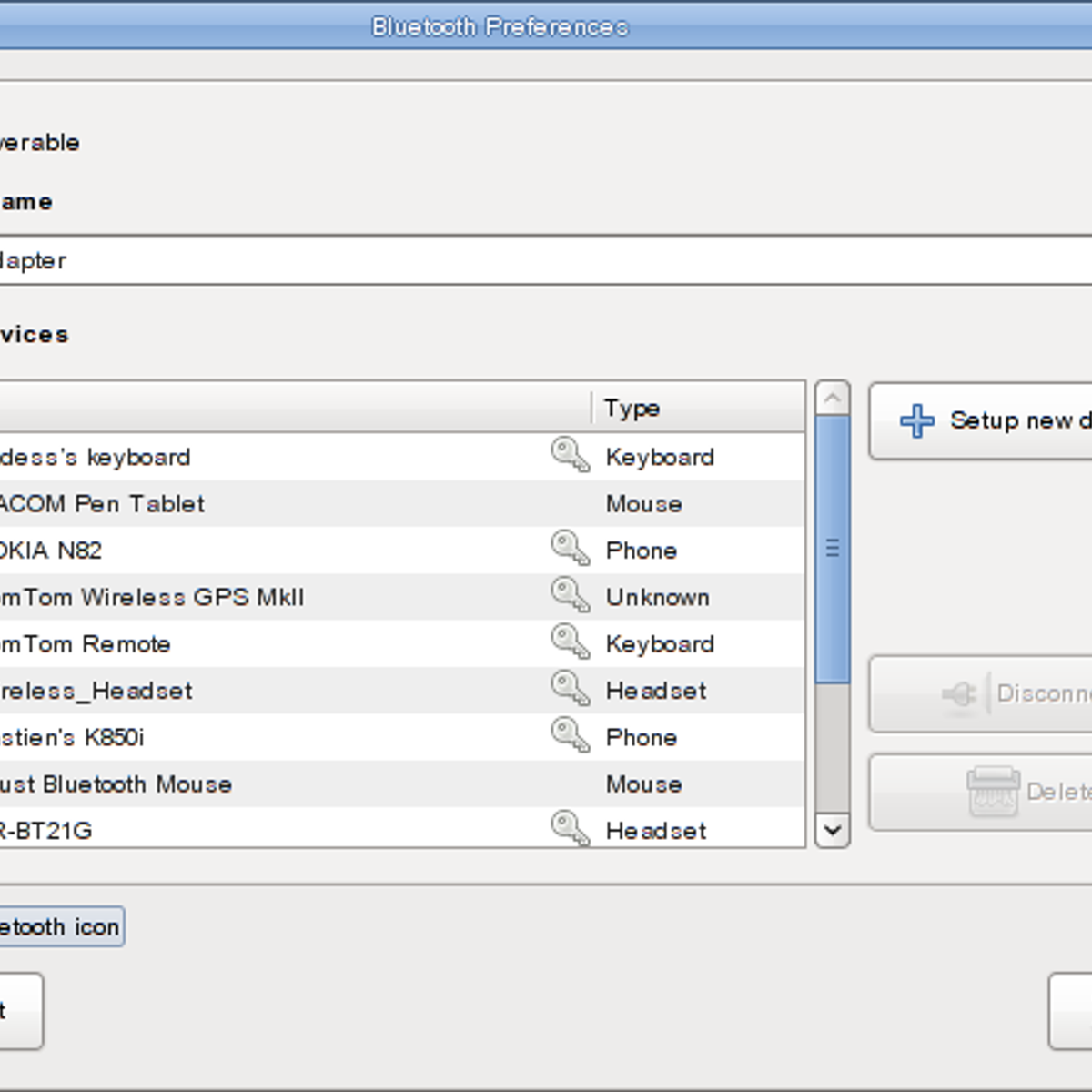Select the BT21G device name
Viewport: 1092px width, 1092px height.
[x=45, y=831]
